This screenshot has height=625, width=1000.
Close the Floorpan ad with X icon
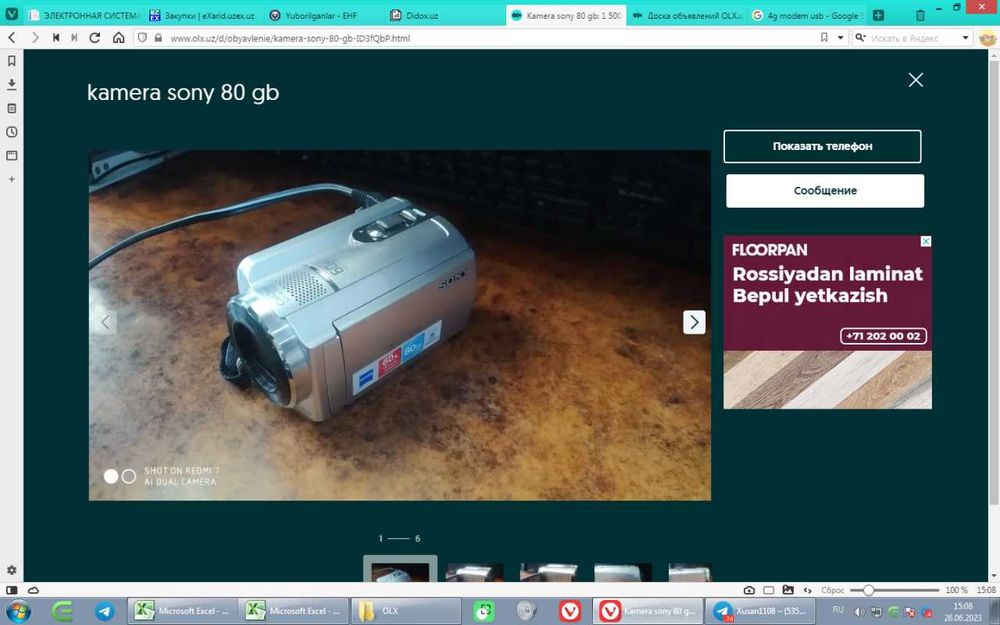[926, 241]
